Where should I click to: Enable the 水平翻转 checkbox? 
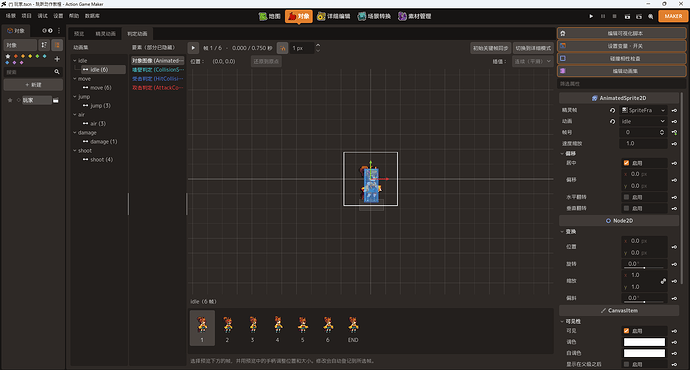(626, 197)
